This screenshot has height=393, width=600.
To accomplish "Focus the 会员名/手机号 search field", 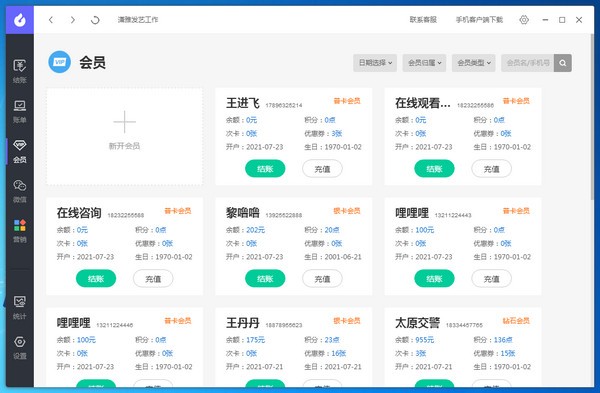I will click(x=528, y=63).
